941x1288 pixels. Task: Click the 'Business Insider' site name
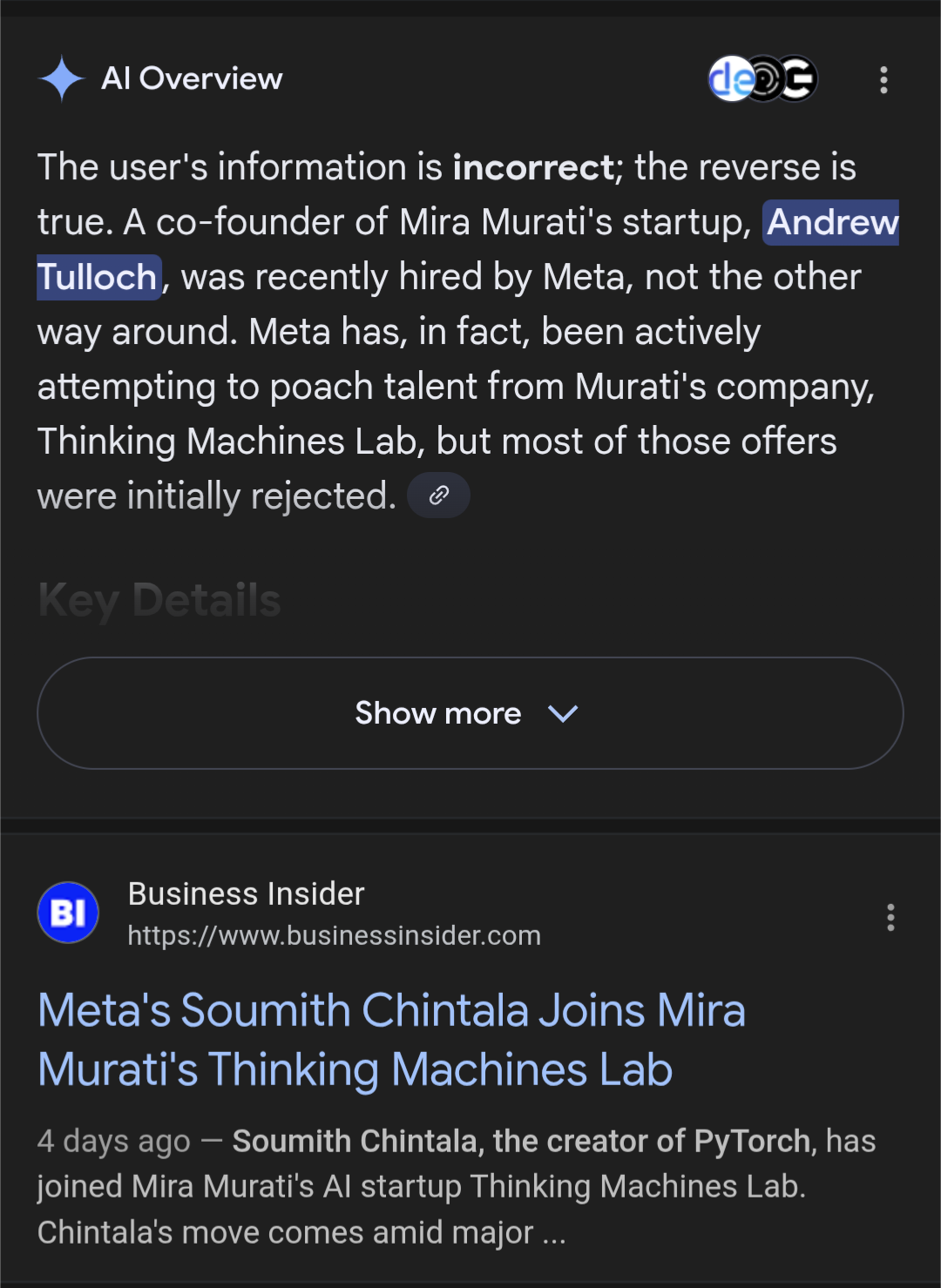click(x=246, y=894)
